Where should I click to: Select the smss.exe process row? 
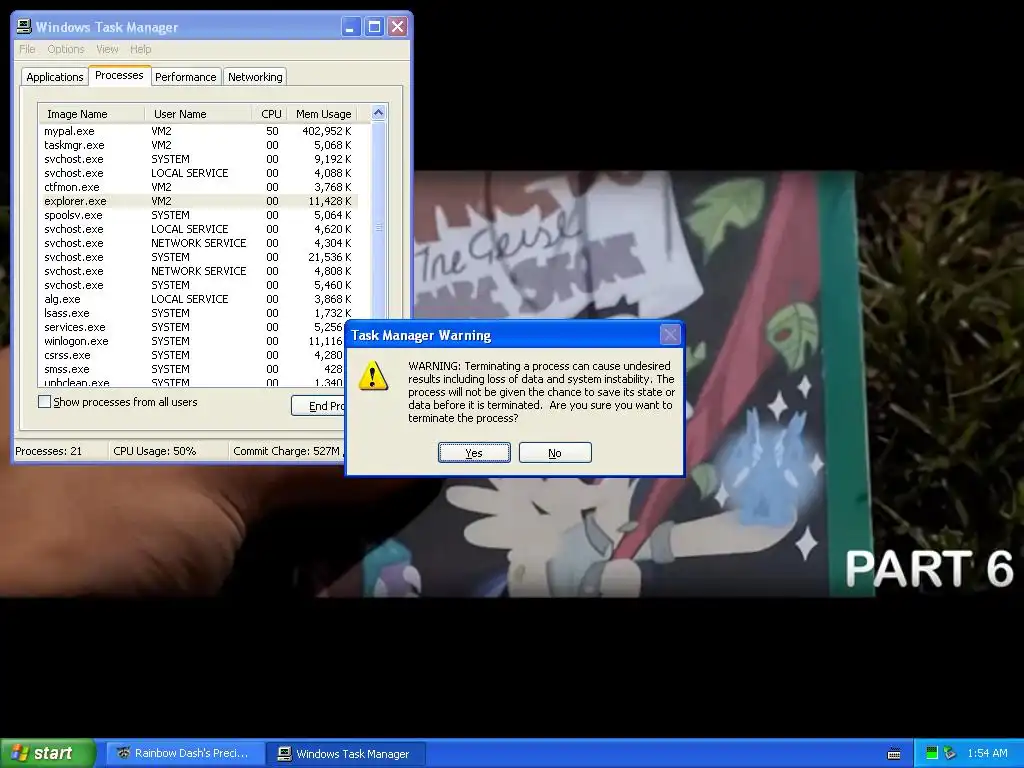point(193,369)
